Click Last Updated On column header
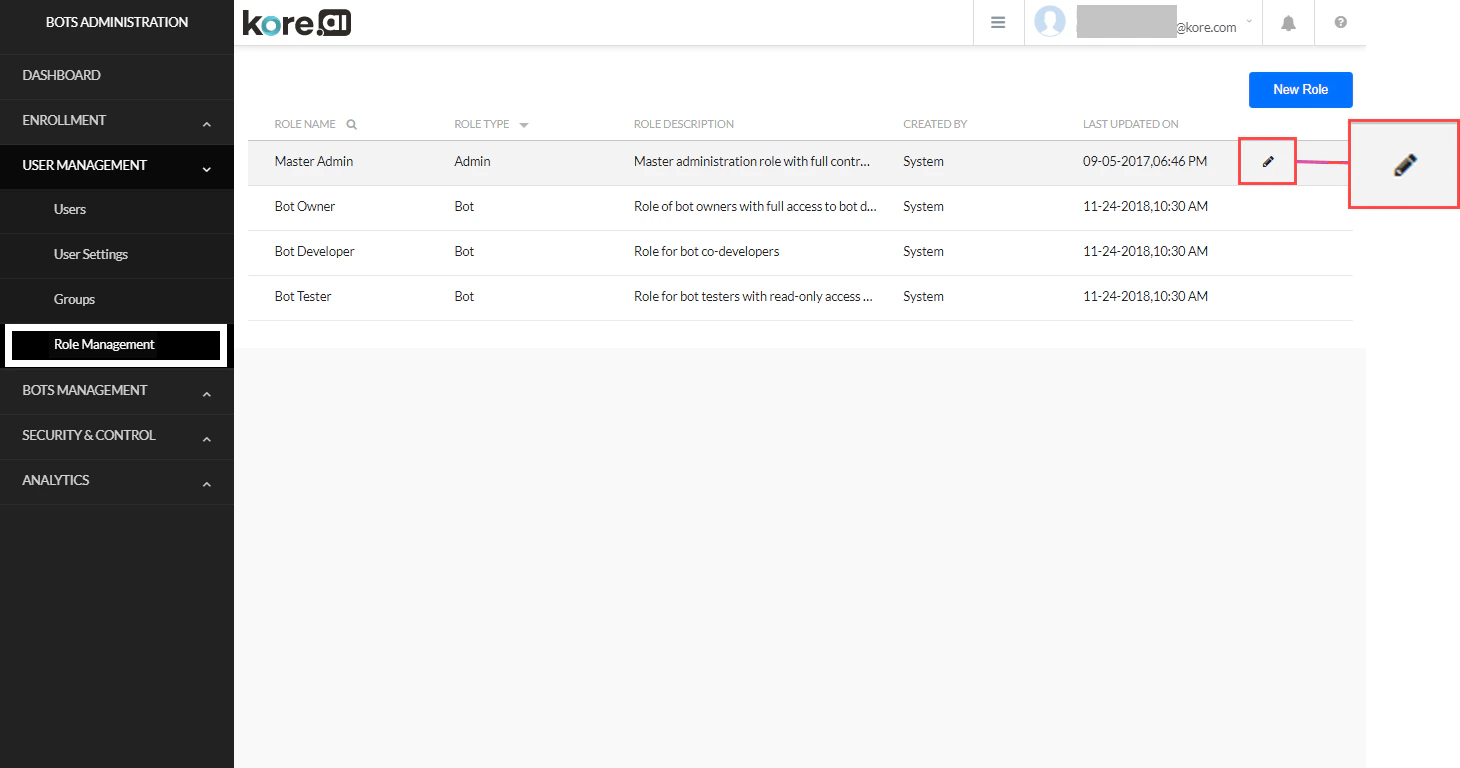 [1131, 124]
